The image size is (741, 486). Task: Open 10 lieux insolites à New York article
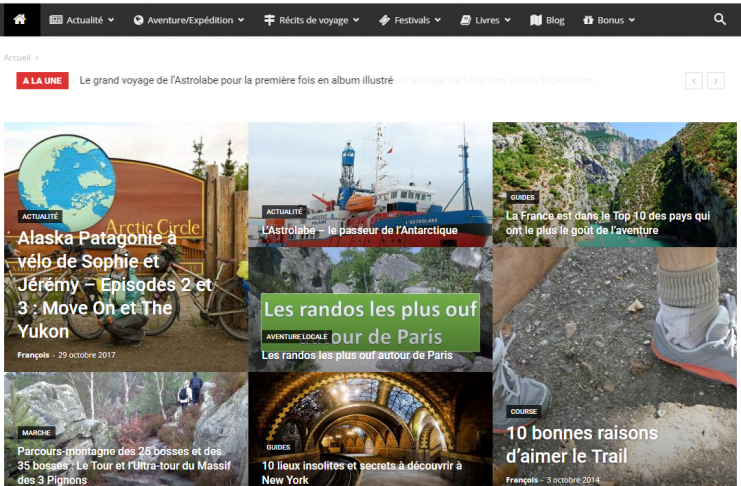tap(362, 473)
